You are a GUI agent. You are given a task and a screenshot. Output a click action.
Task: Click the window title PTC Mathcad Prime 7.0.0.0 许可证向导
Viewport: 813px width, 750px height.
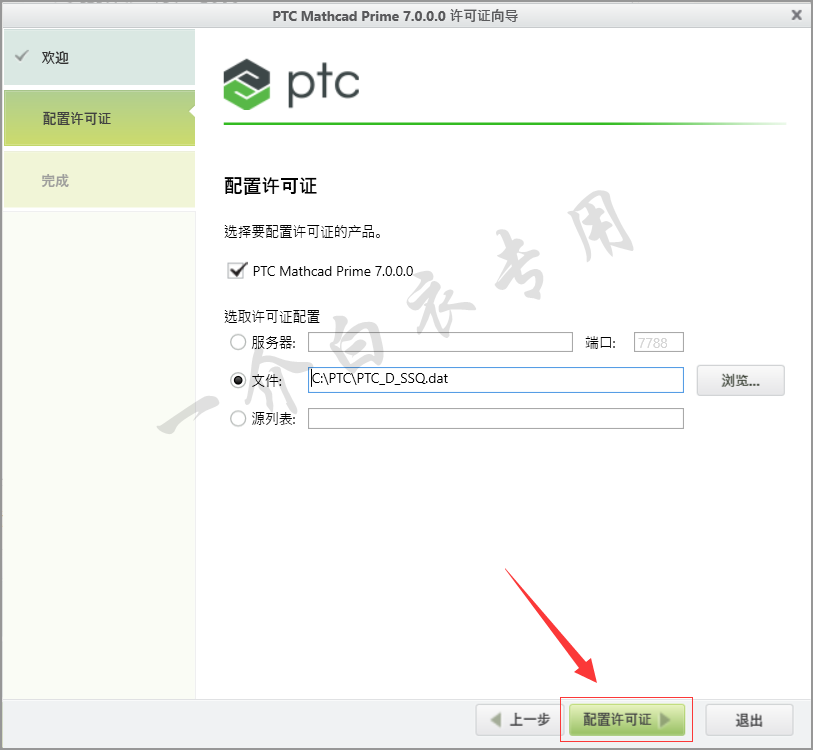(x=395, y=16)
